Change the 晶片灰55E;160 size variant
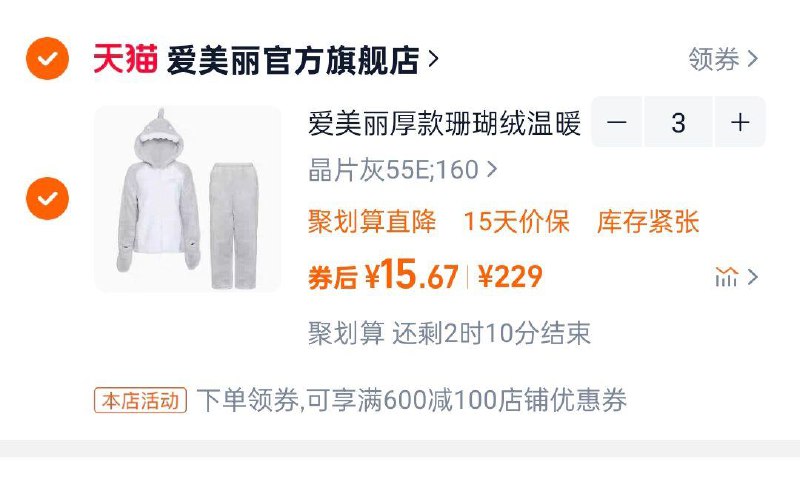 [x=393, y=170]
